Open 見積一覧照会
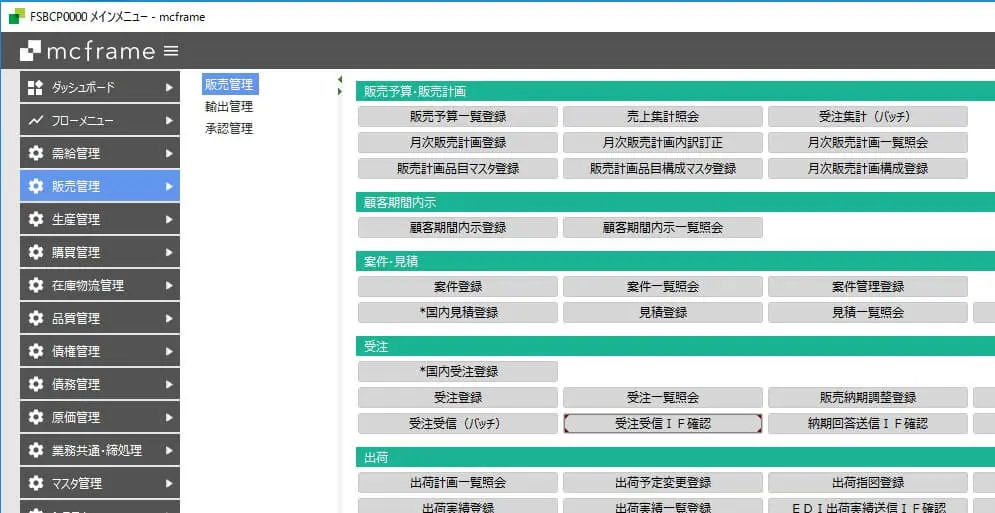995x513 pixels. tap(867, 313)
